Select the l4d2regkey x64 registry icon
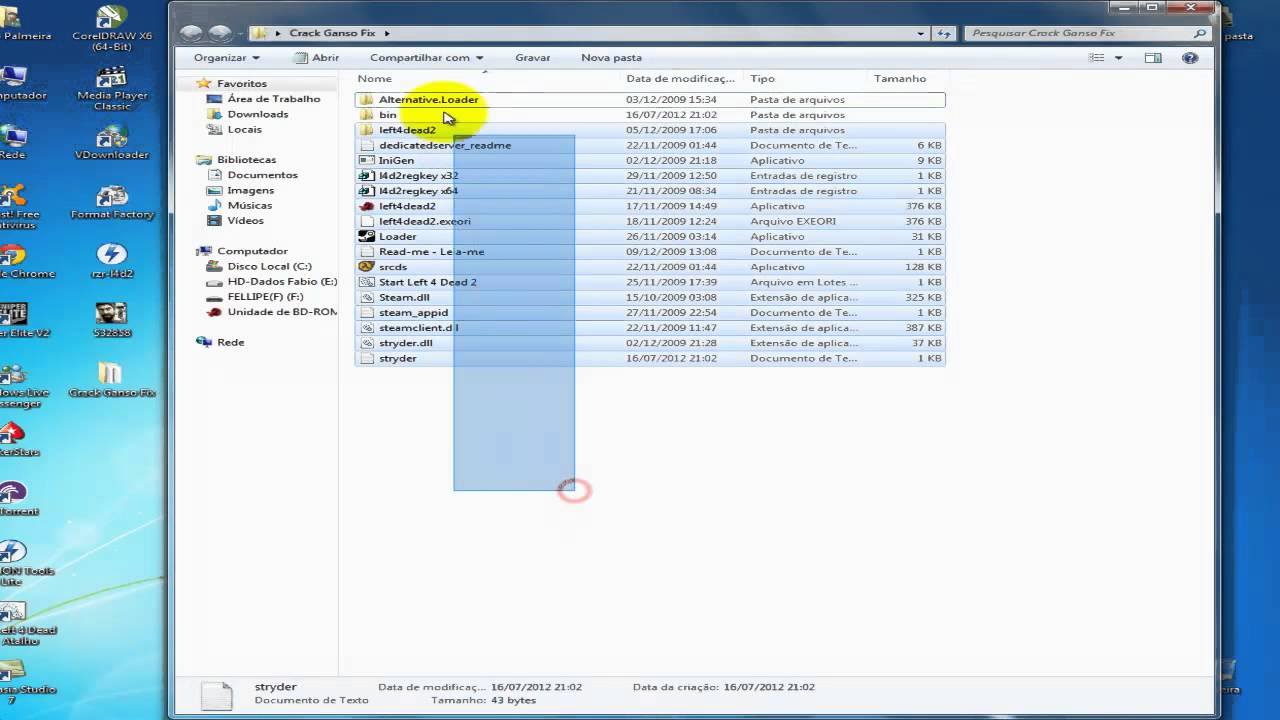 click(366, 191)
